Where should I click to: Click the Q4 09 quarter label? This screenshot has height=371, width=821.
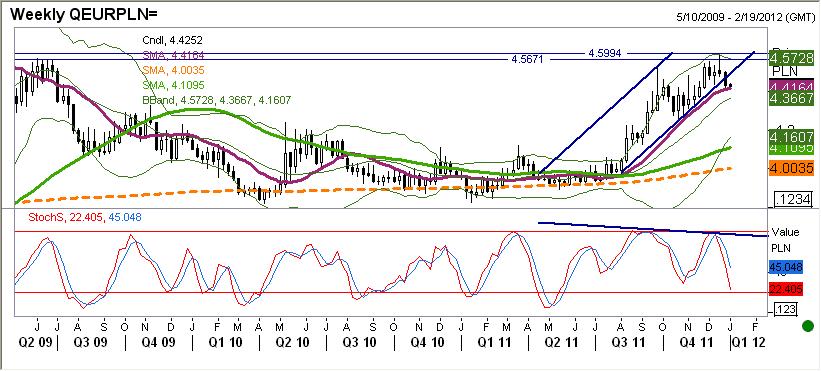point(158,342)
